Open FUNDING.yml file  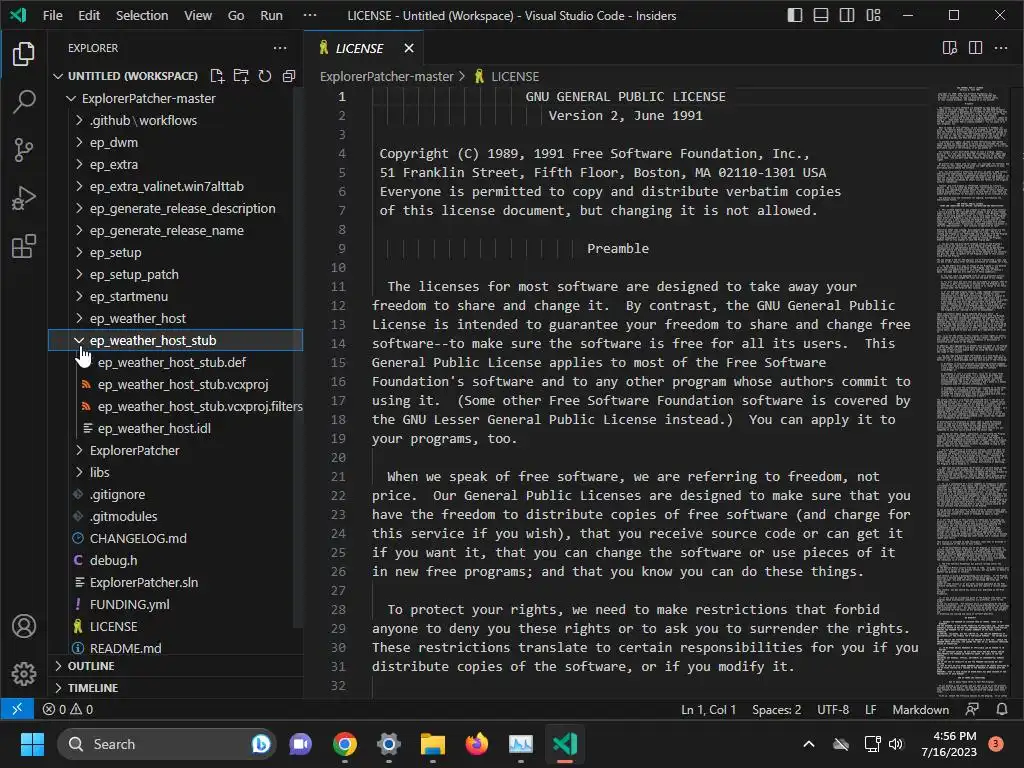pos(175,604)
